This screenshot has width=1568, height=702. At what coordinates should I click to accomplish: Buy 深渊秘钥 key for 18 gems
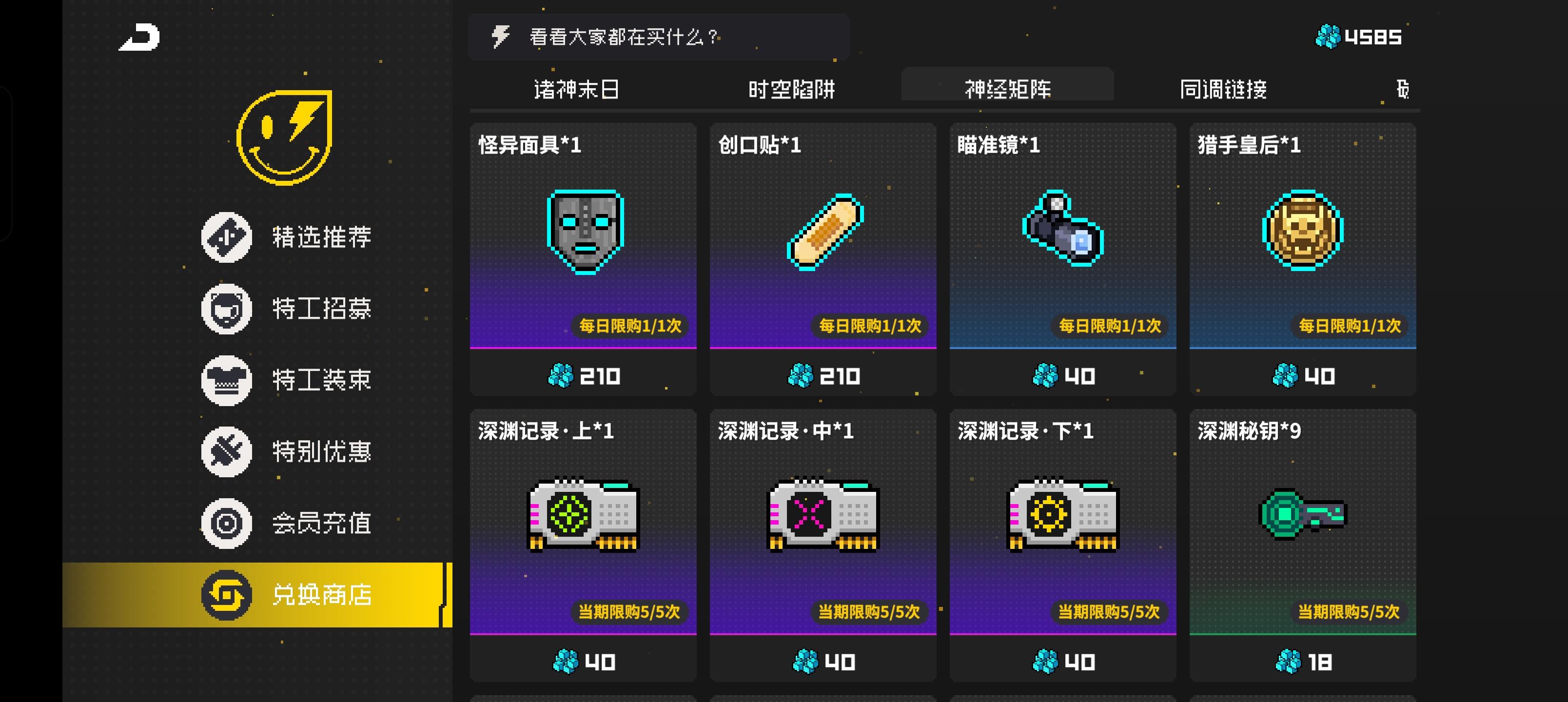click(x=1303, y=662)
